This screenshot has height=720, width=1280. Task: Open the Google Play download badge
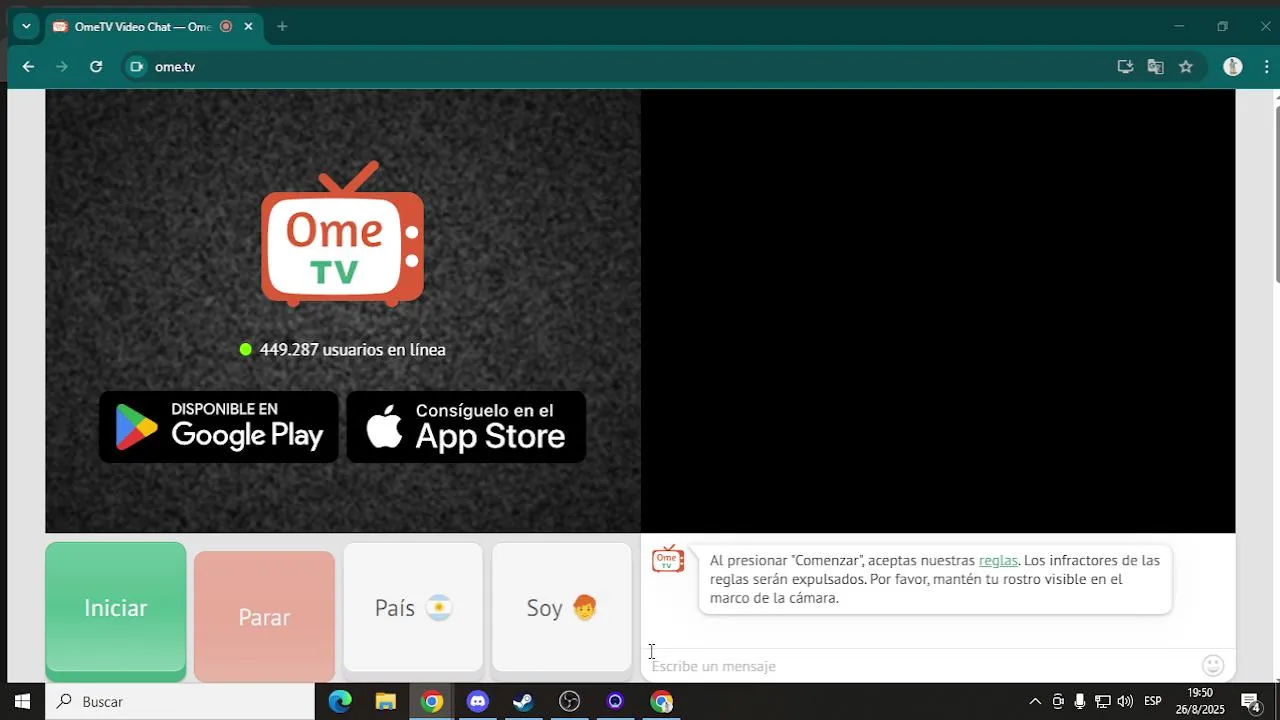(x=219, y=427)
